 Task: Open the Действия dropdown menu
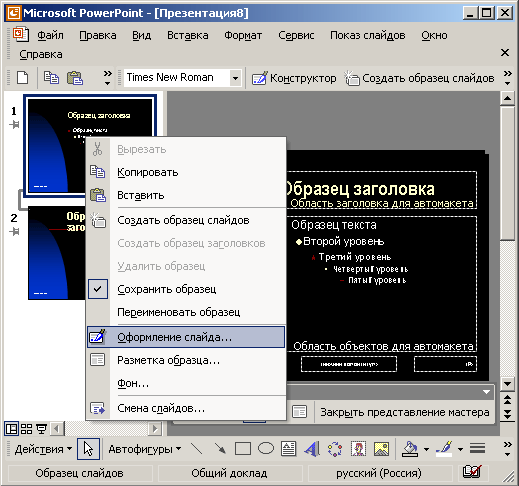tap(43, 449)
